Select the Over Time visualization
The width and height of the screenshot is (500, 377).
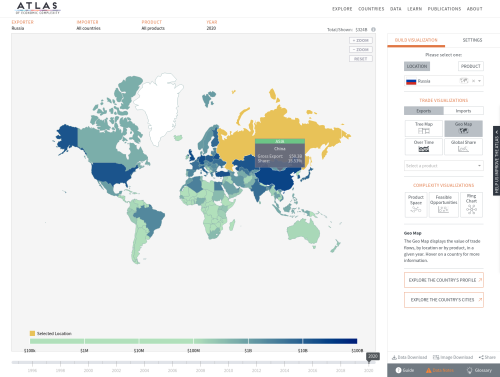coord(424,147)
